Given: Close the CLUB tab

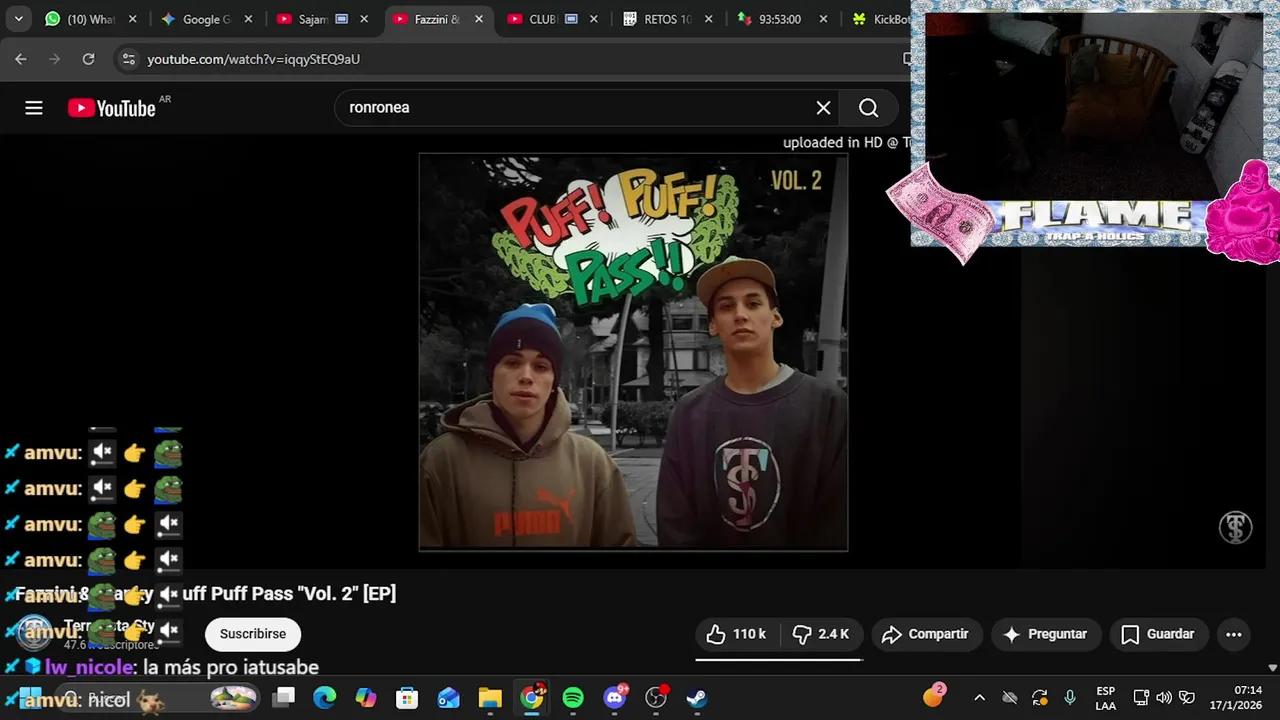Looking at the screenshot, I should coord(596,19).
